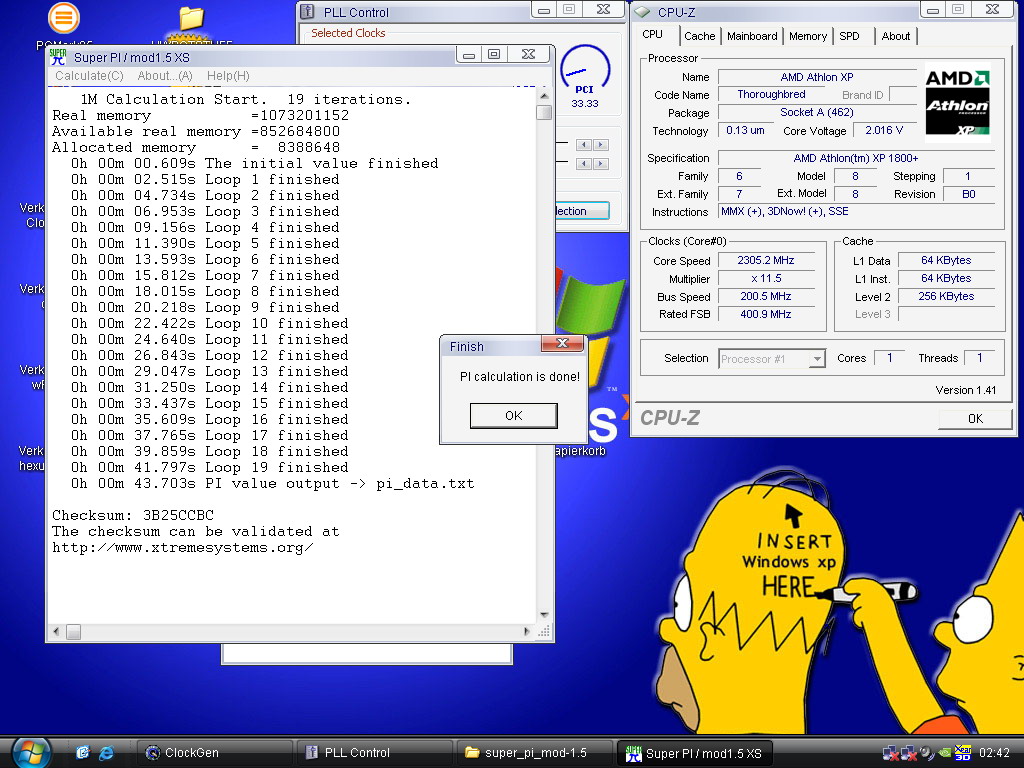Screen dimensions: 1024x768
Task: Confirm OK in the Finish dialog
Action: [513, 415]
